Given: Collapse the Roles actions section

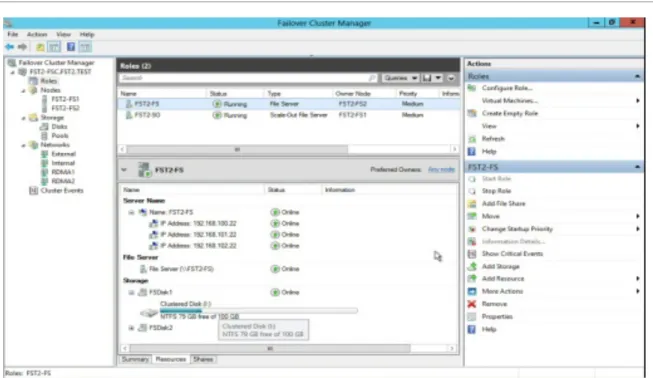Looking at the screenshot, I should [638, 76].
